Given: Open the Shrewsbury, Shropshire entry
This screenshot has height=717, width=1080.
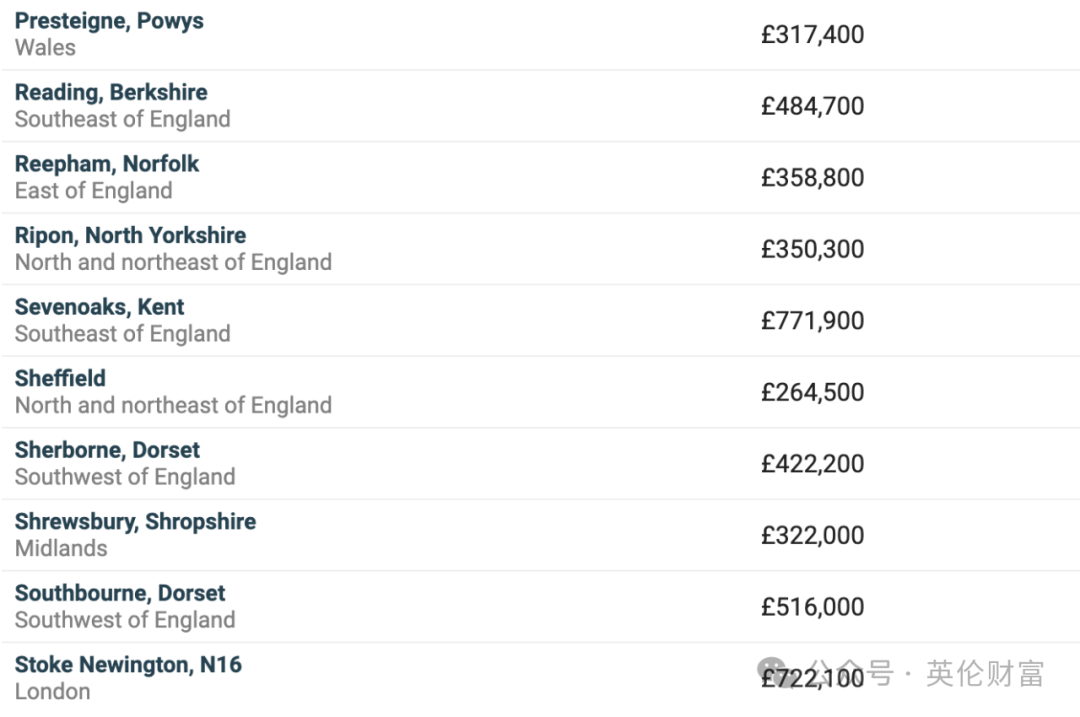Looking at the screenshot, I should (x=135, y=522).
